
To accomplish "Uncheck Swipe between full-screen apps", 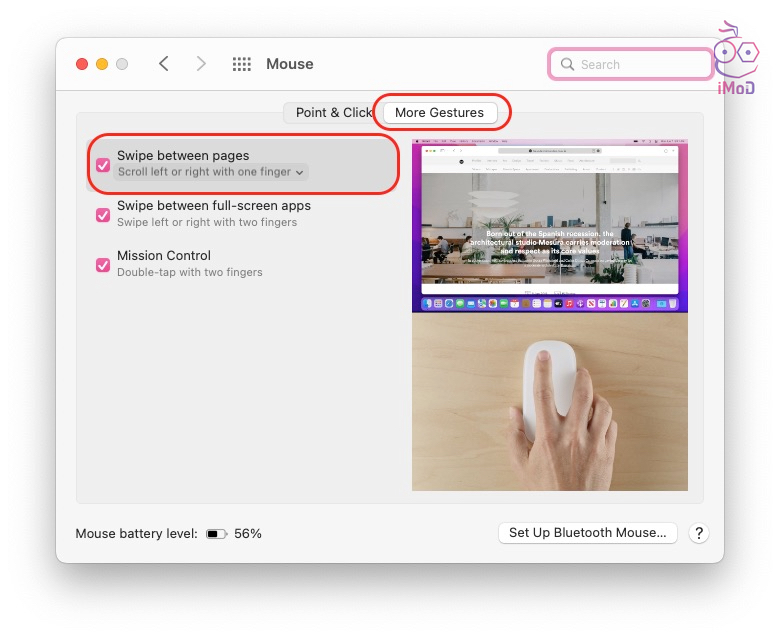I will pyautogui.click(x=103, y=215).
